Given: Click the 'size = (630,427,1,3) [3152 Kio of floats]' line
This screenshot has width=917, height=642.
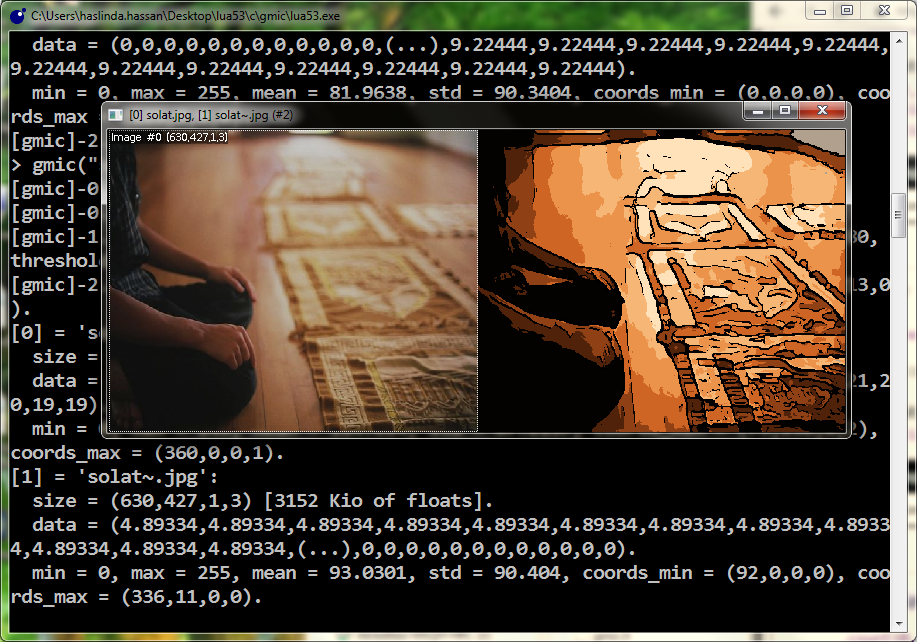Looking at the screenshot, I should 263,501.
